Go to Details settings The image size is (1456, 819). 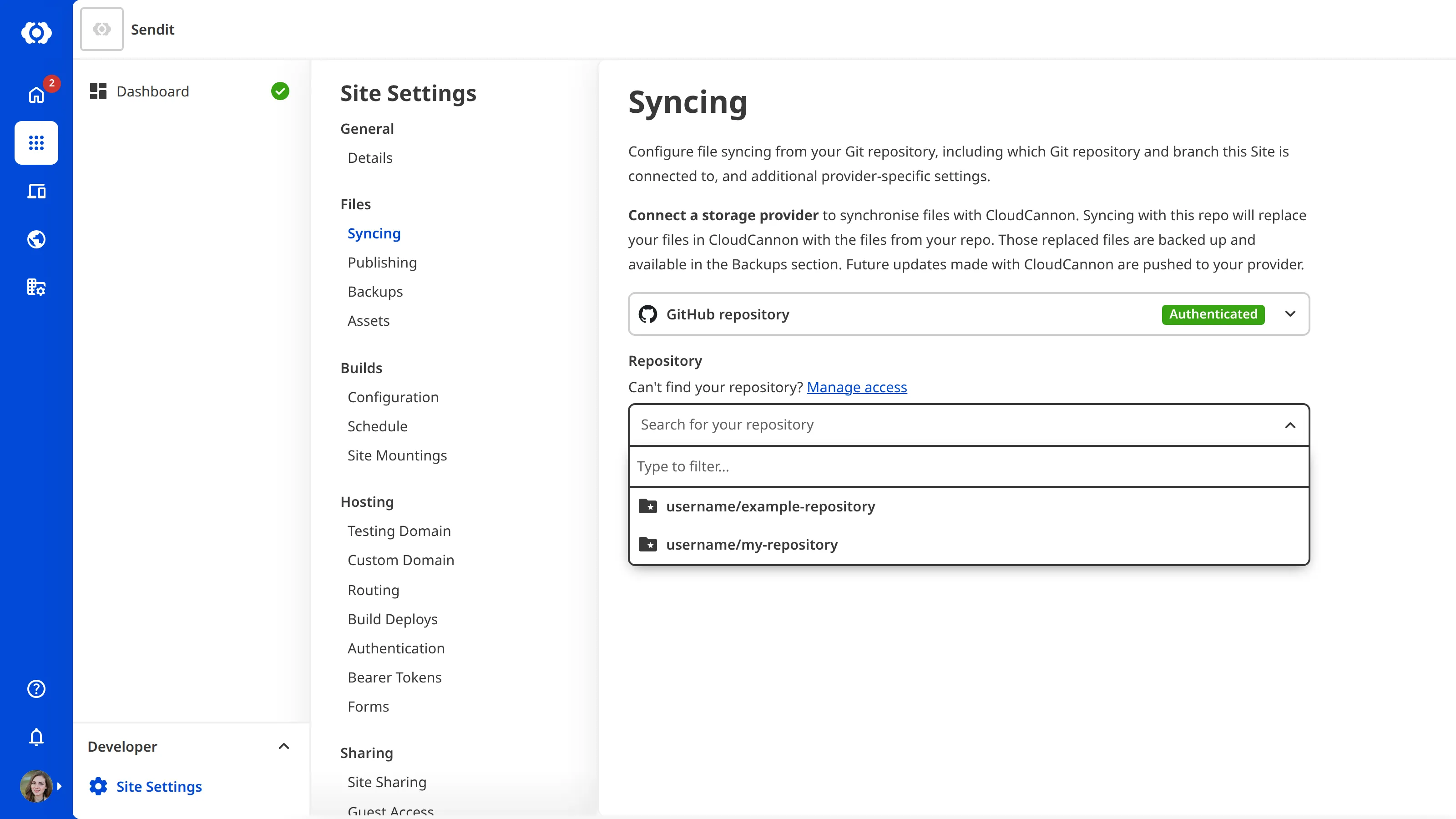(x=369, y=158)
